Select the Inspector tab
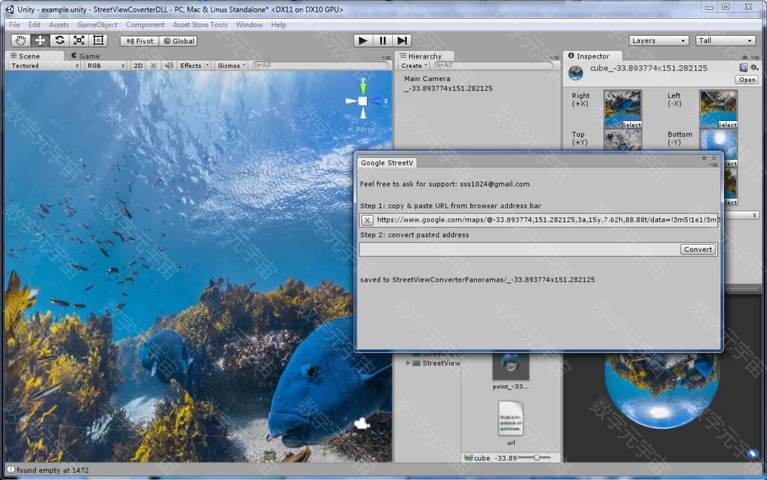This screenshot has width=767, height=480. coord(593,56)
